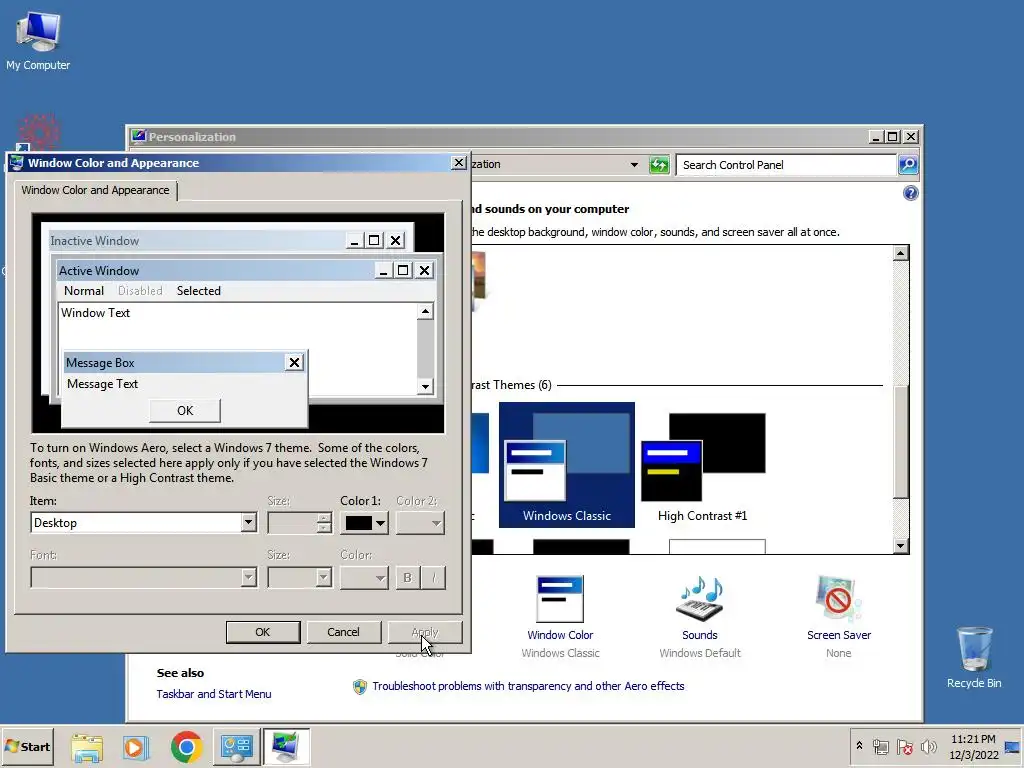Click theme list scrollbar down arrow
1024x768 pixels.
[901, 545]
